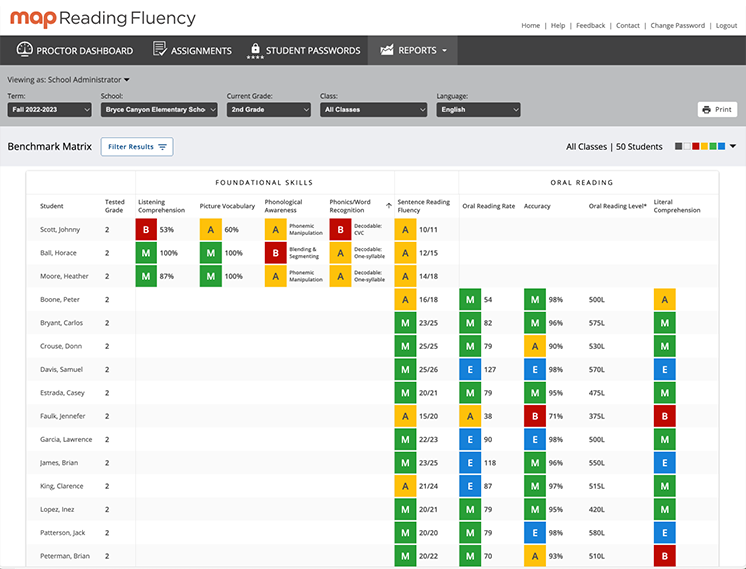This screenshot has height=569, width=746.
Task: Click the Assignments clipboard icon
Action: coord(160,50)
